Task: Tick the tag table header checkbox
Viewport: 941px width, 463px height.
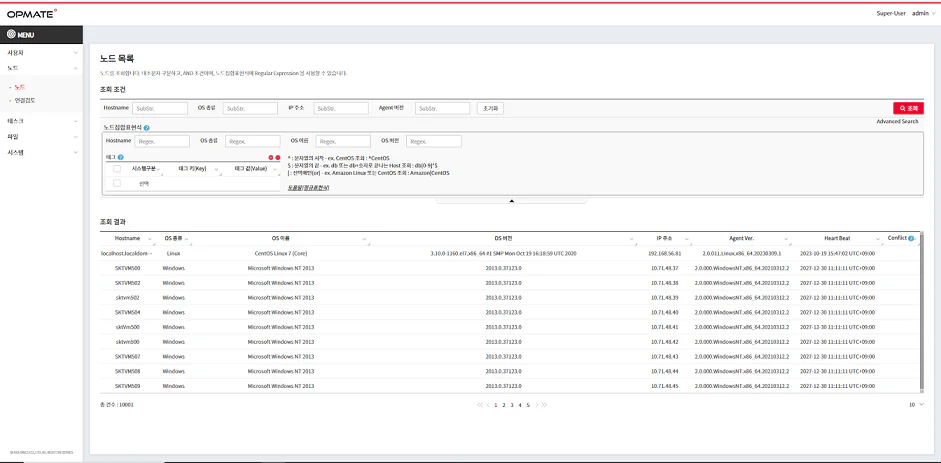Action: pyautogui.click(x=117, y=169)
